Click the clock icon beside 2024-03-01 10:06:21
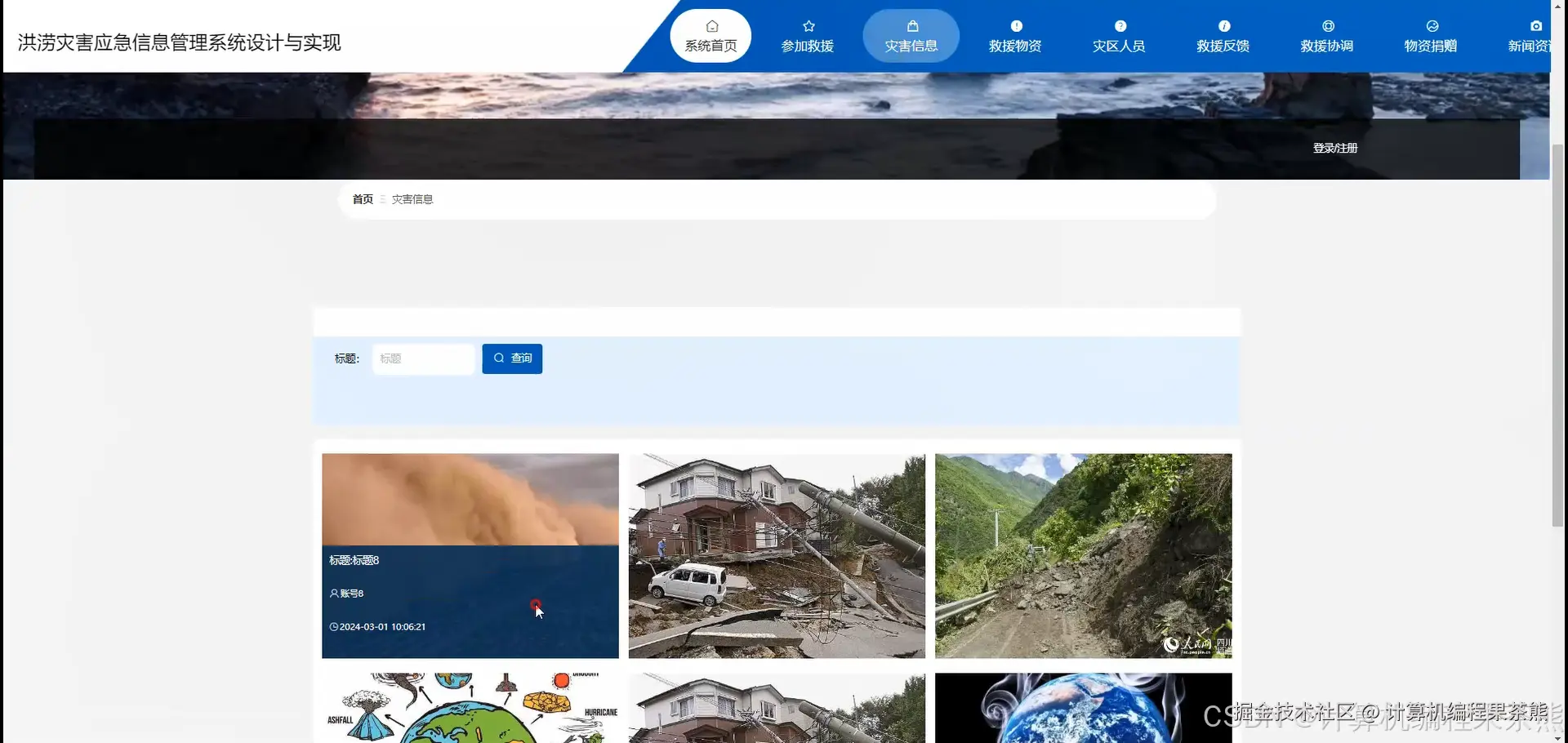The image size is (1568, 743). point(334,627)
